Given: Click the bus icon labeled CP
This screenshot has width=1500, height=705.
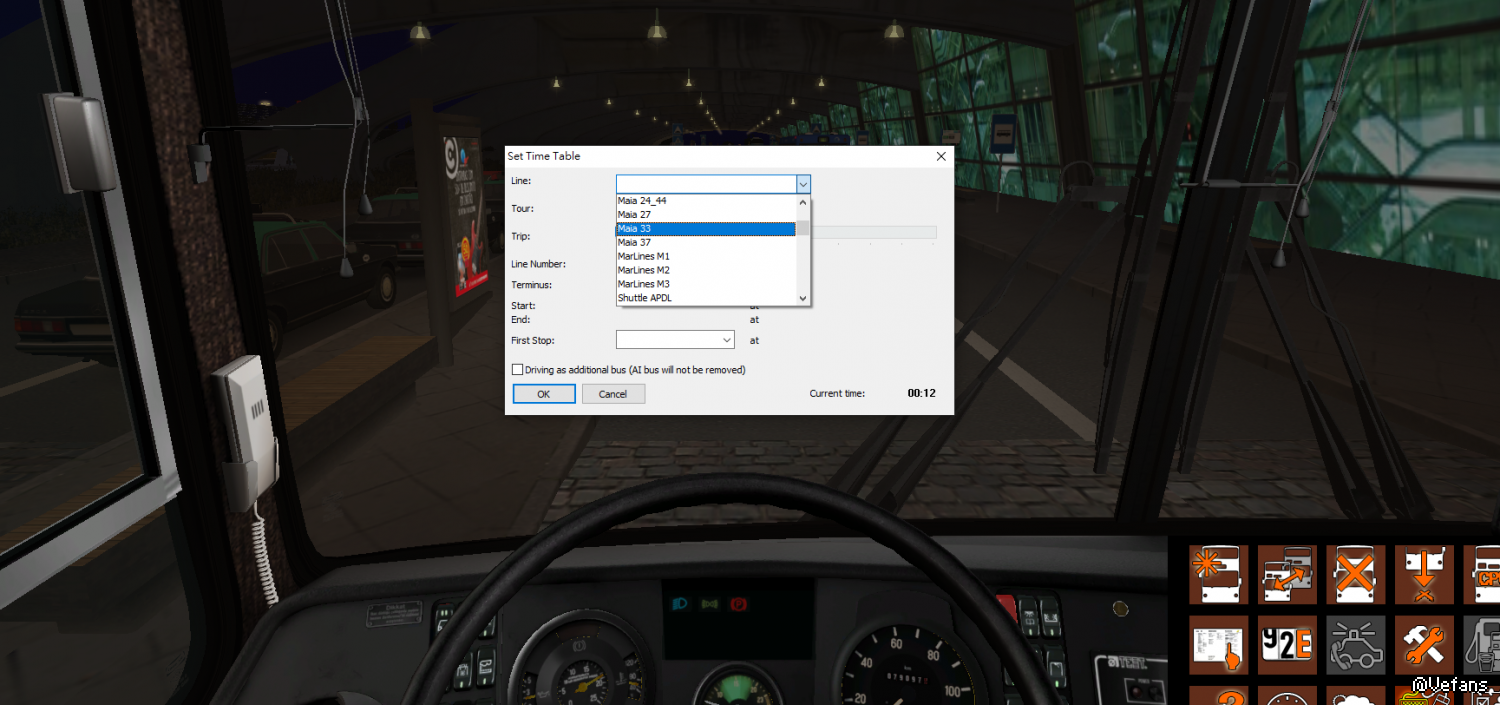Looking at the screenshot, I should (1482, 575).
